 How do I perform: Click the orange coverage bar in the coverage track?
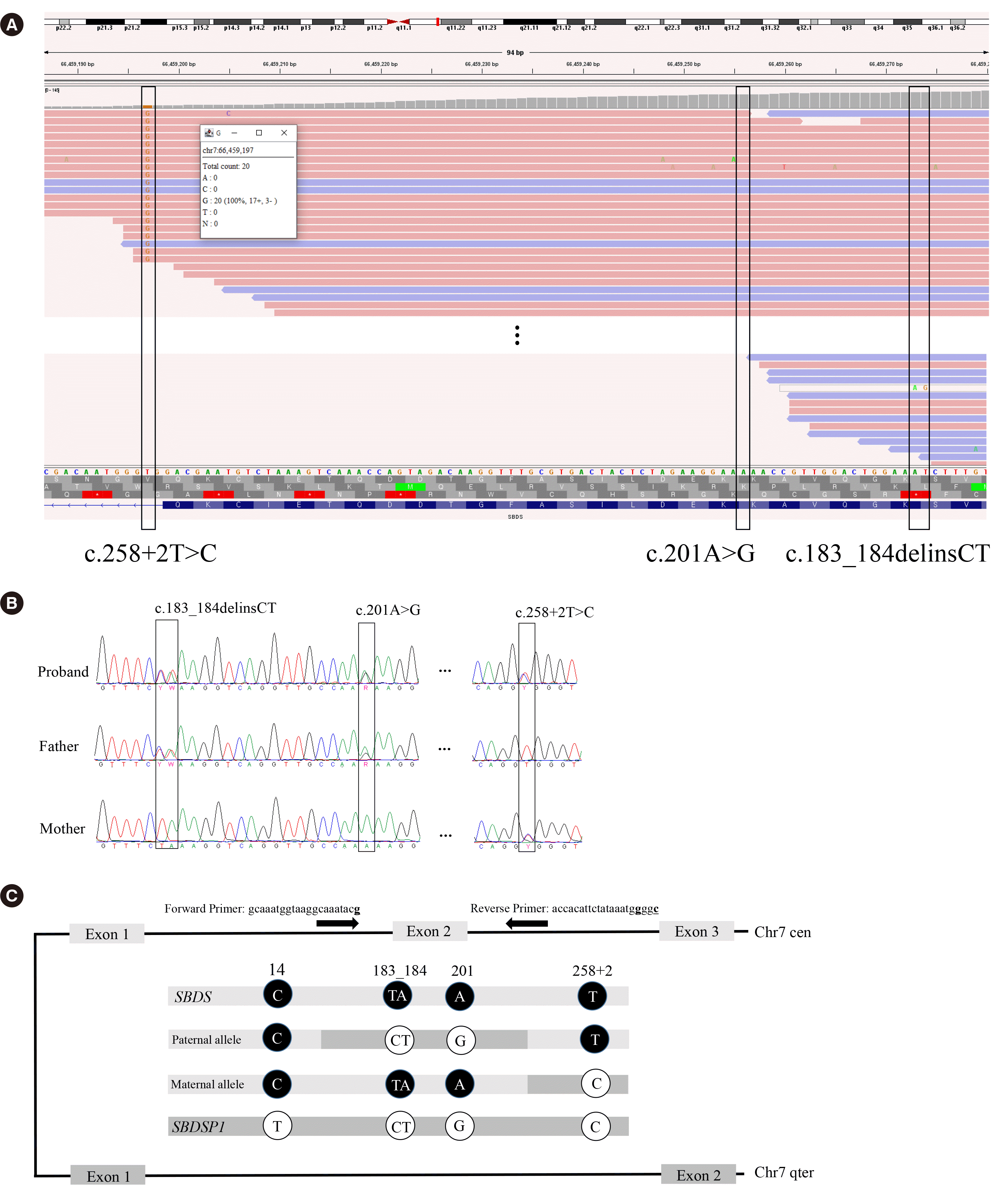147,107
